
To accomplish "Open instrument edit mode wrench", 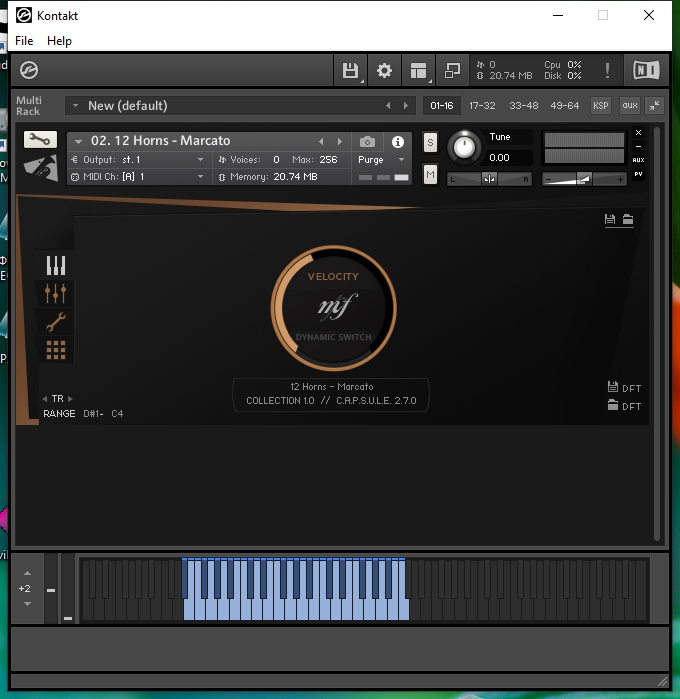I will tap(40, 140).
